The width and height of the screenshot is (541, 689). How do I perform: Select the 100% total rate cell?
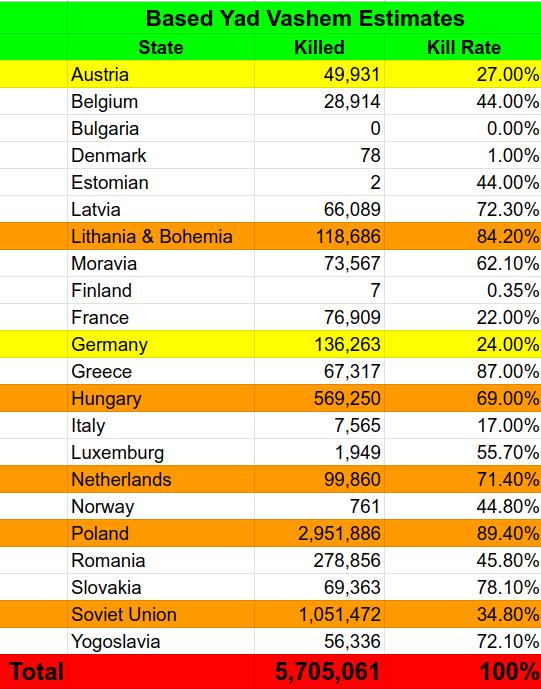pos(463,672)
